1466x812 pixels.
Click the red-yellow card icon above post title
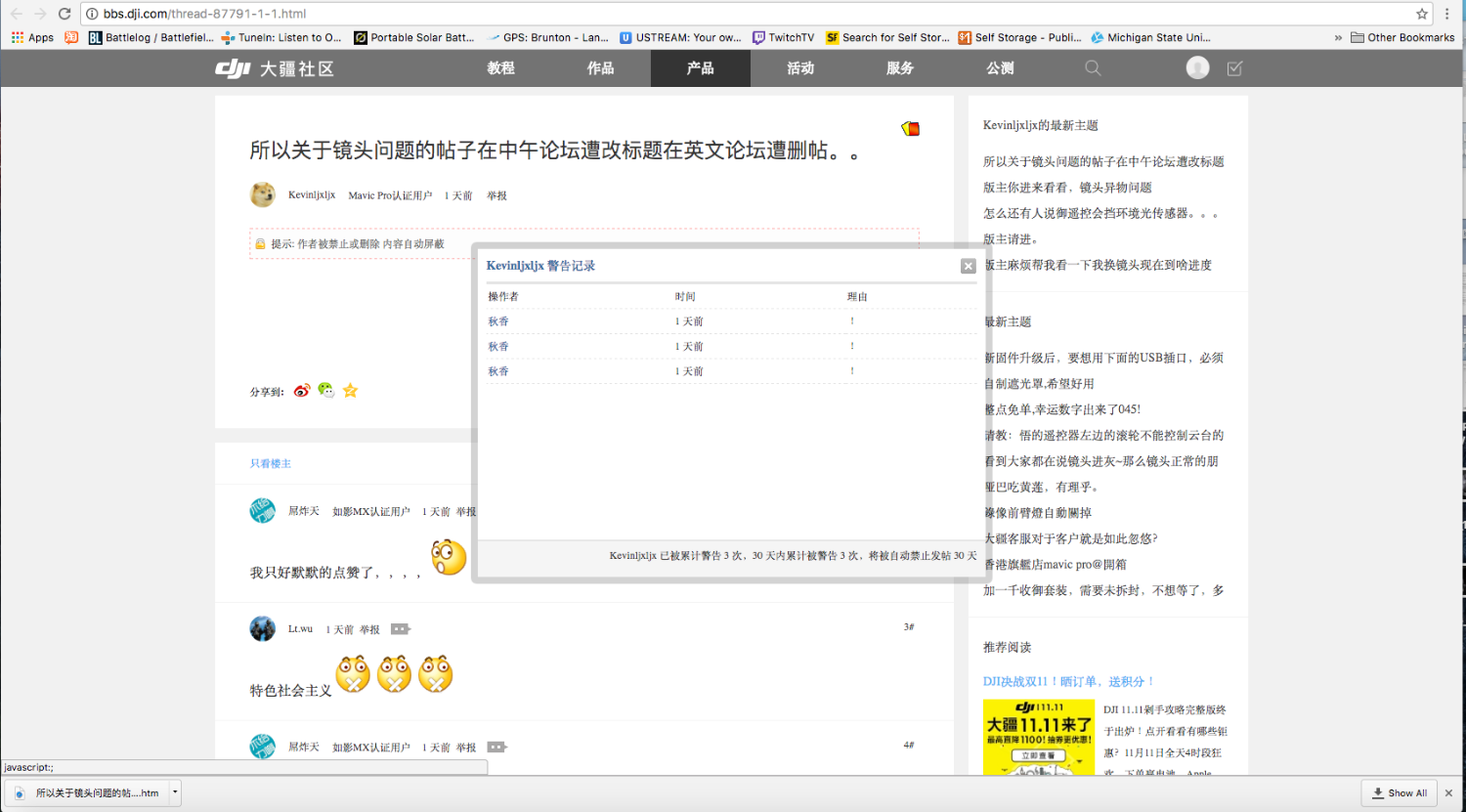tap(910, 128)
